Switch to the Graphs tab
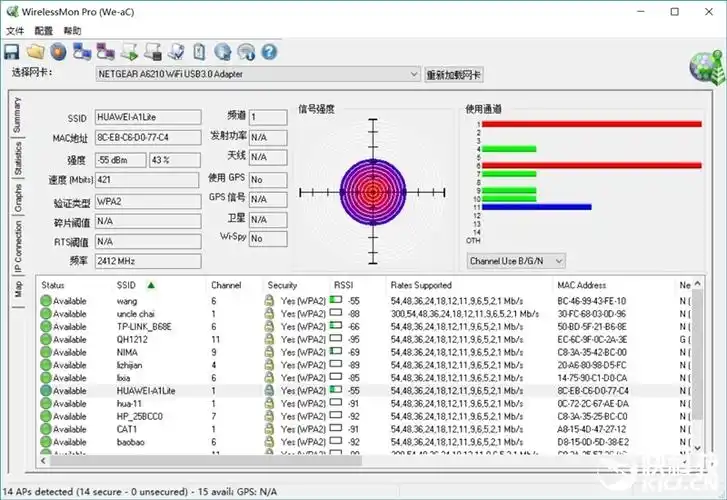Image resolution: width=727 pixels, height=500 pixels. coord(17,198)
